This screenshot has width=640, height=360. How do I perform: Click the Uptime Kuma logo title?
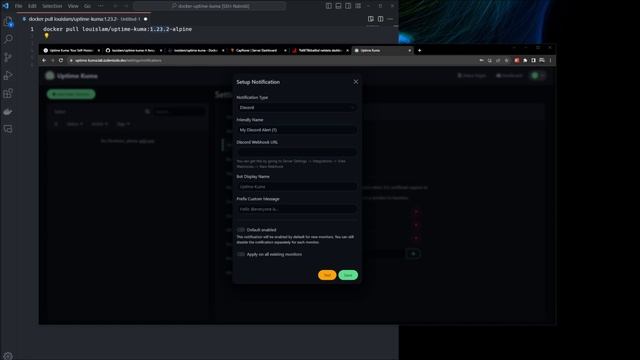point(72,76)
